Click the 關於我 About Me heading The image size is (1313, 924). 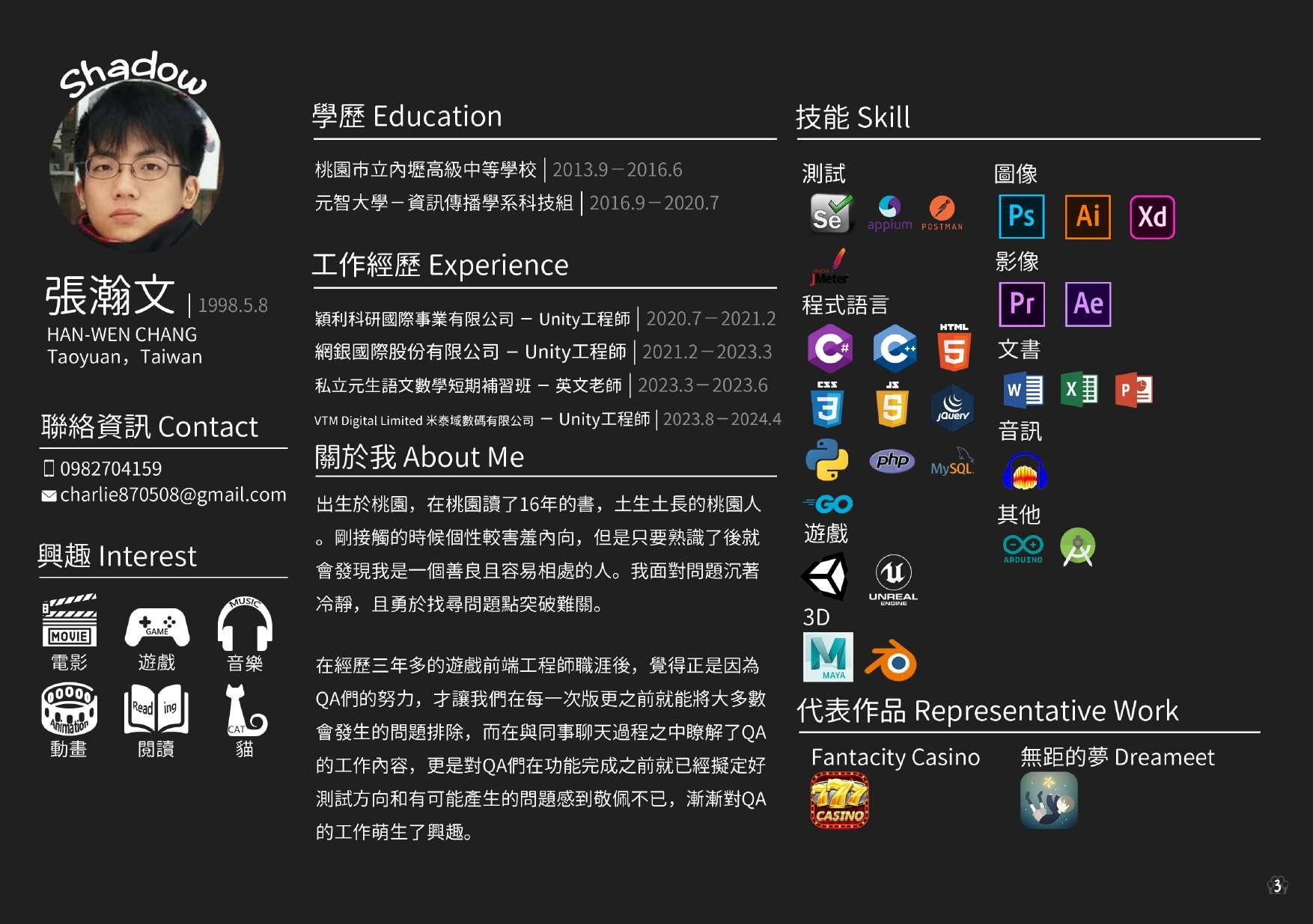pos(419,456)
